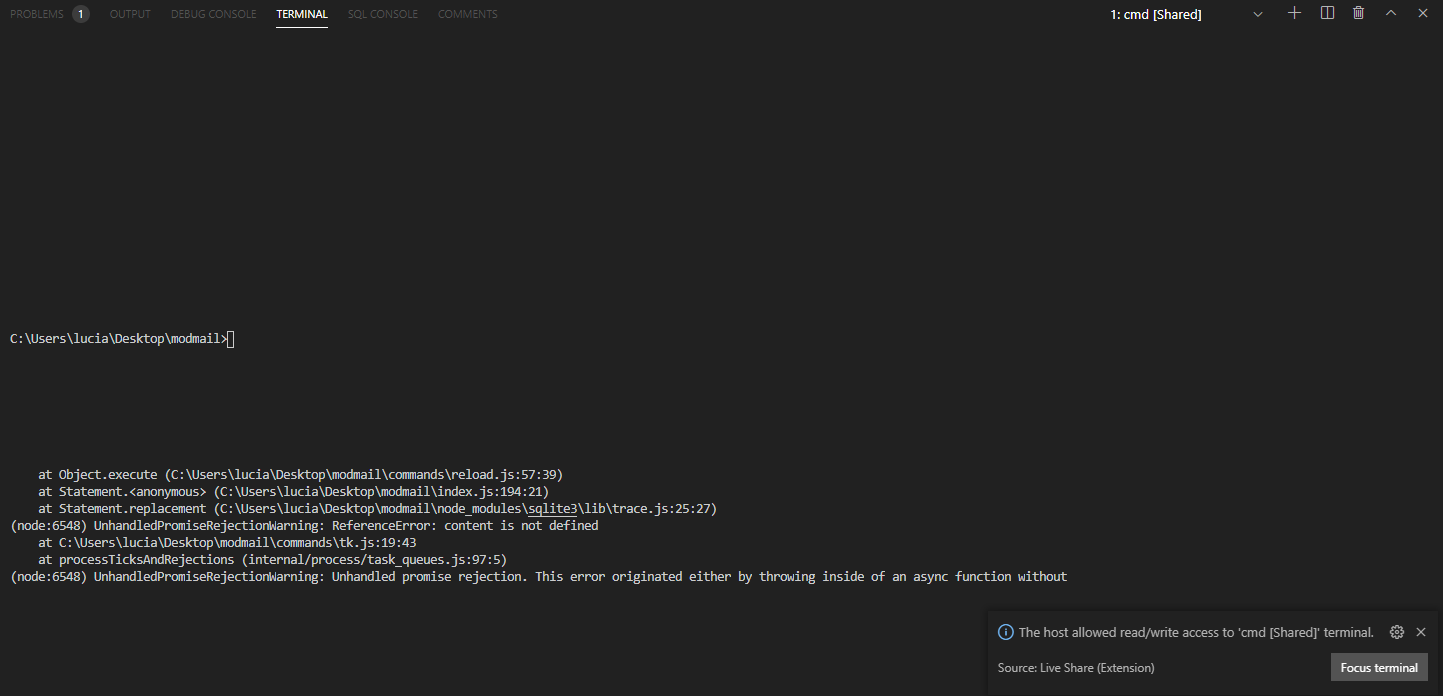
Task: Open the sqlite3 link in the stack trace
Action: 552,508
